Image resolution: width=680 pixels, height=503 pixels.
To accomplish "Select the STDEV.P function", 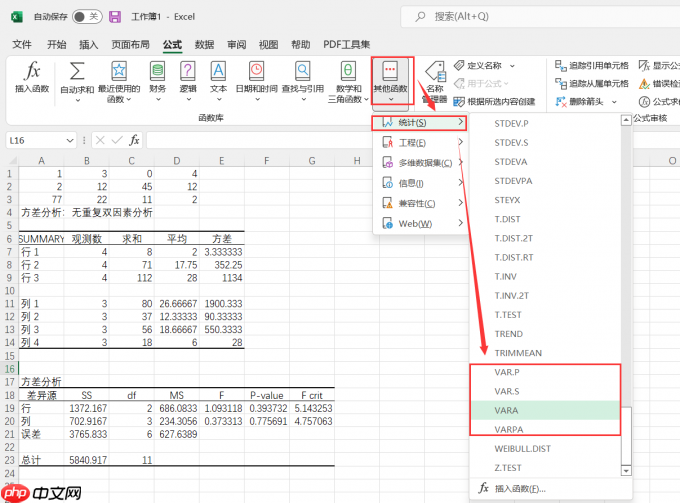I will click(x=545, y=124).
